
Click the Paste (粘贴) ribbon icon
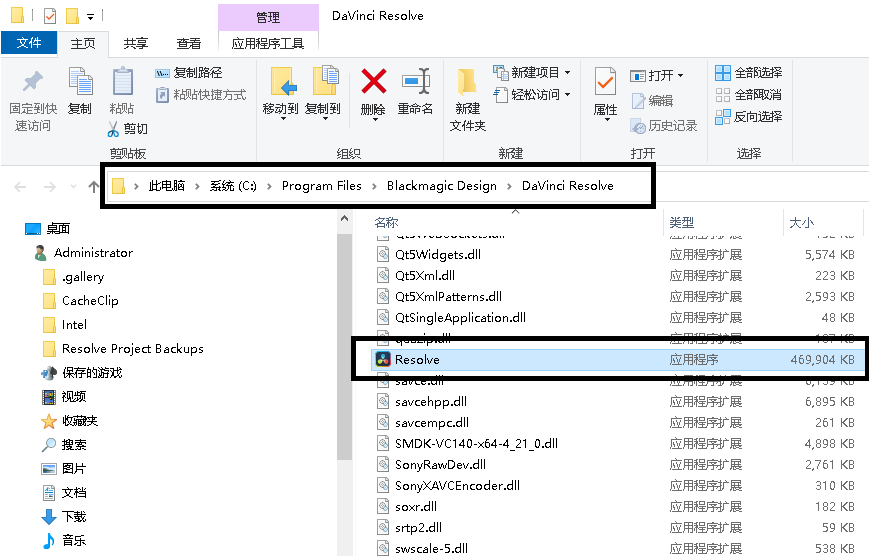pos(122,81)
